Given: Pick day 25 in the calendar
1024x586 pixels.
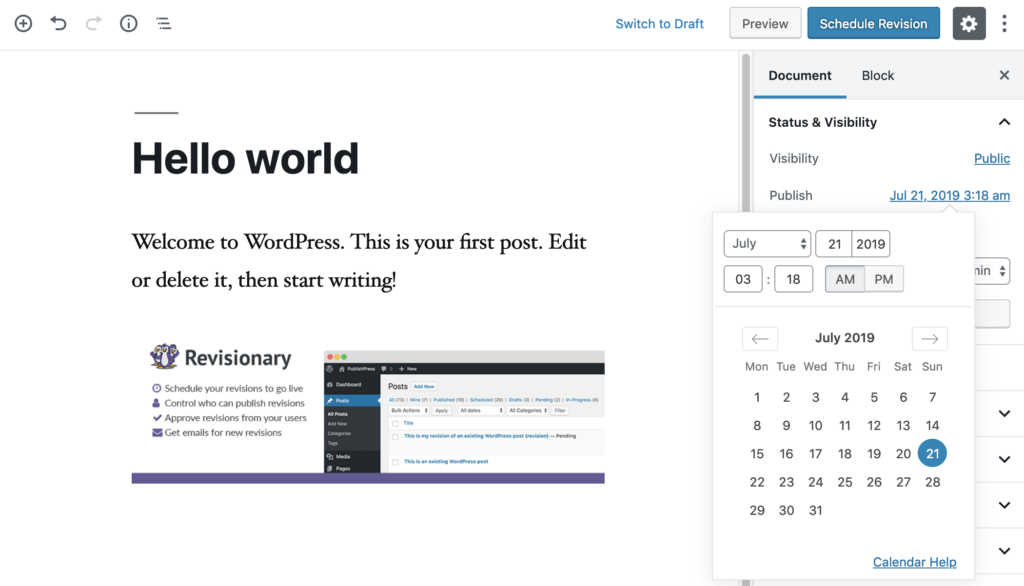Looking at the screenshot, I should (x=845, y=482).
